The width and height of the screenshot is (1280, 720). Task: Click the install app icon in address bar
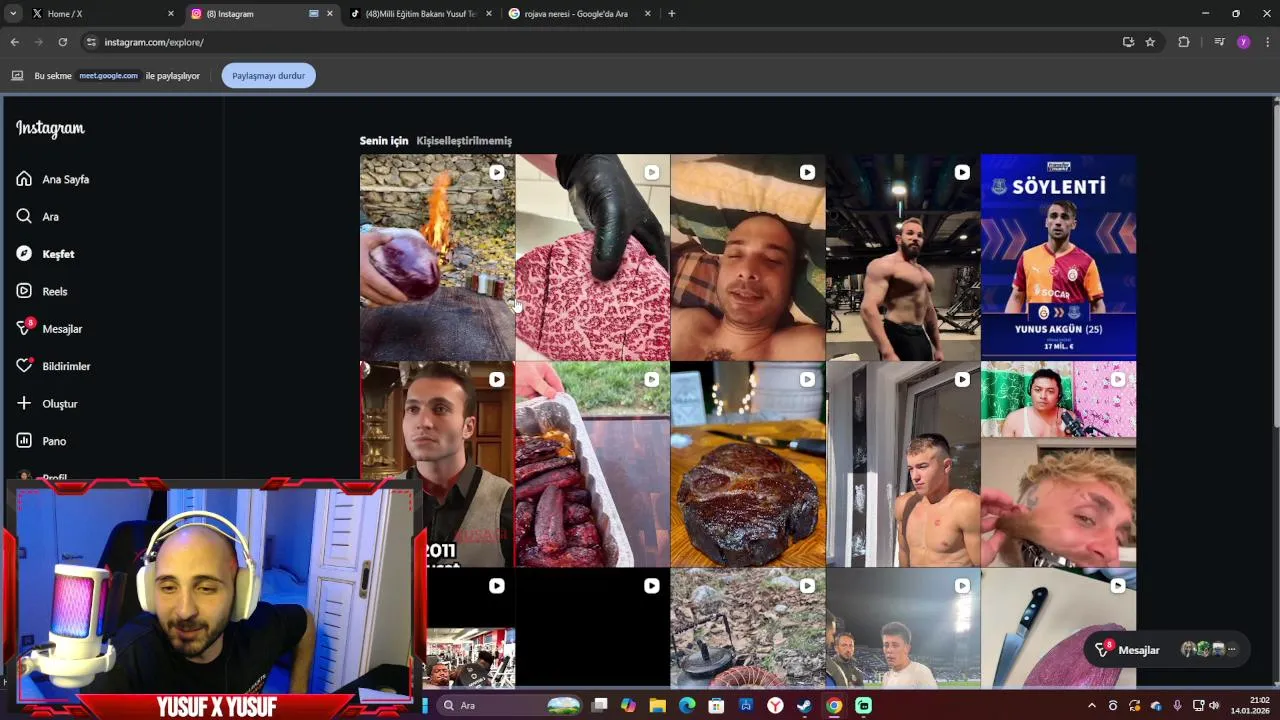1128,42
